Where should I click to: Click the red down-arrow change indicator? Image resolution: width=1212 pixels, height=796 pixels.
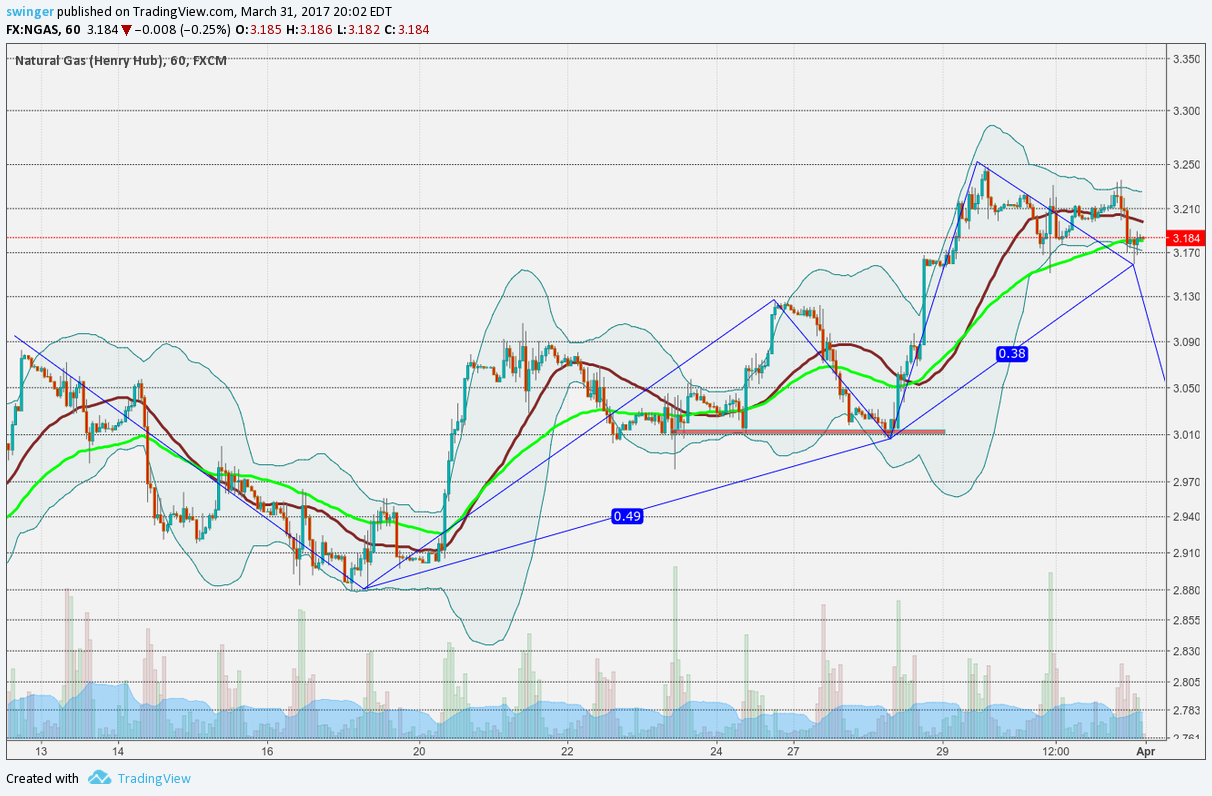click(126, 29)
